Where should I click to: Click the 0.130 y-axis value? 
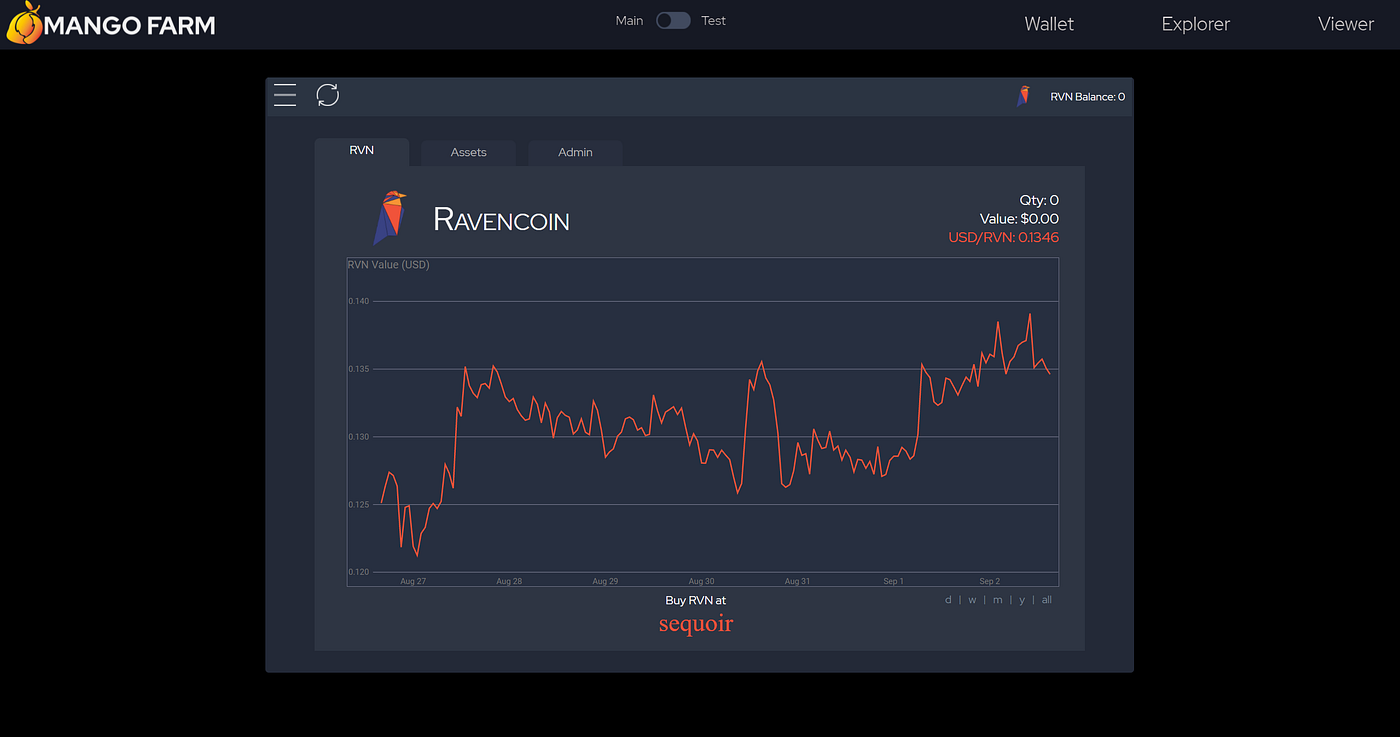tap(359, 437)
